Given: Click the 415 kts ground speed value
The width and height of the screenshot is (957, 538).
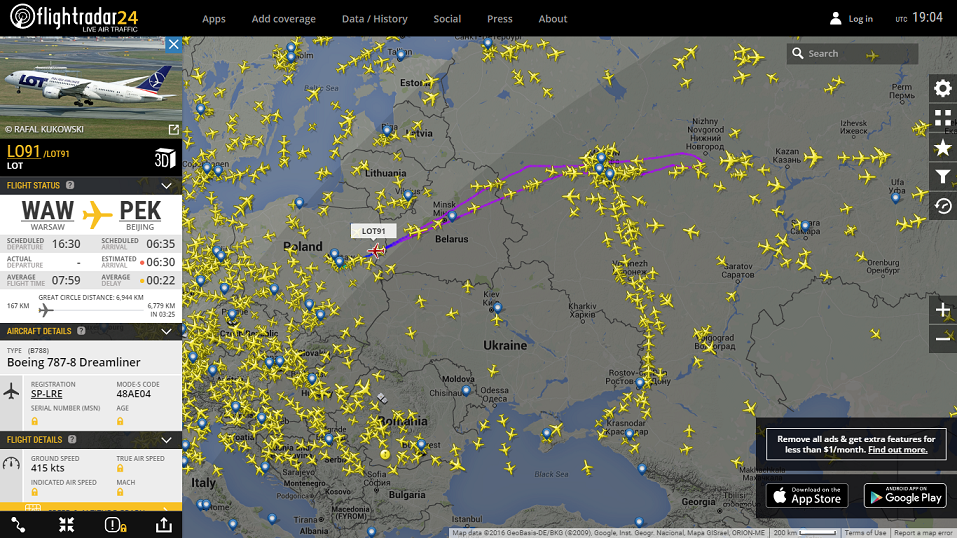Looking at the screenshot, I should (x=48, y=468).
